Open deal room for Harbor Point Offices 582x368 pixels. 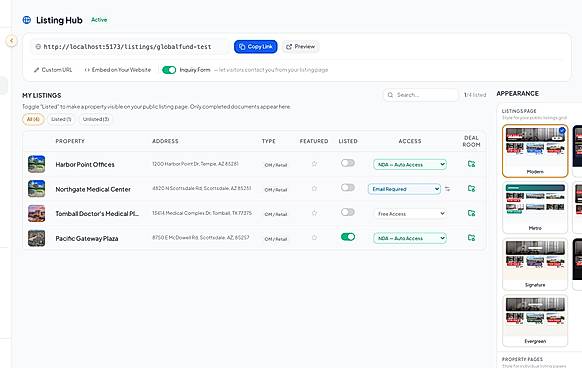pos(471,164)
